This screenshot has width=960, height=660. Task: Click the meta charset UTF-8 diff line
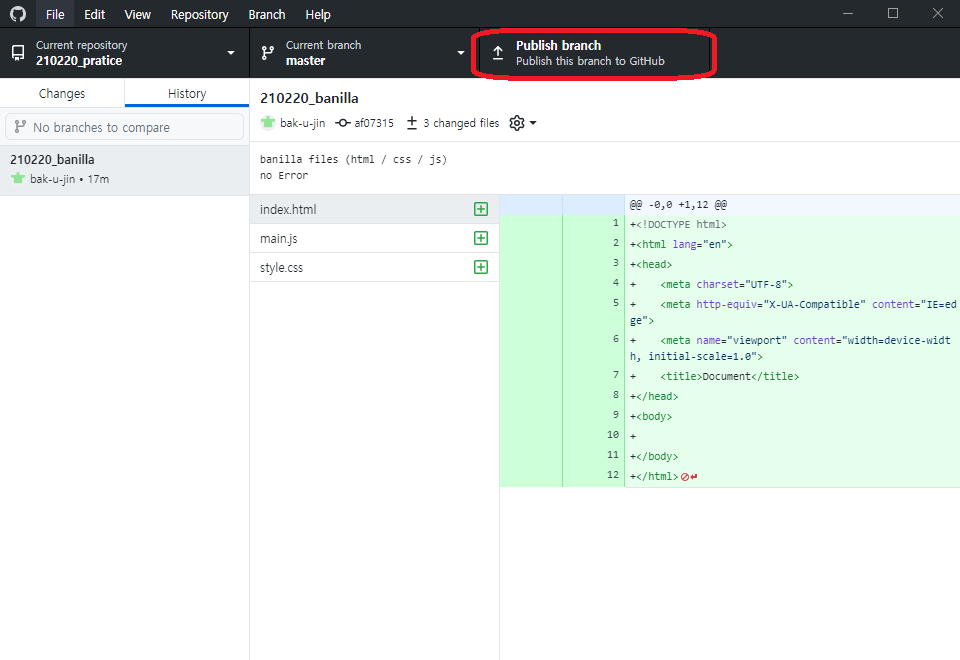[x=711, y=285]
